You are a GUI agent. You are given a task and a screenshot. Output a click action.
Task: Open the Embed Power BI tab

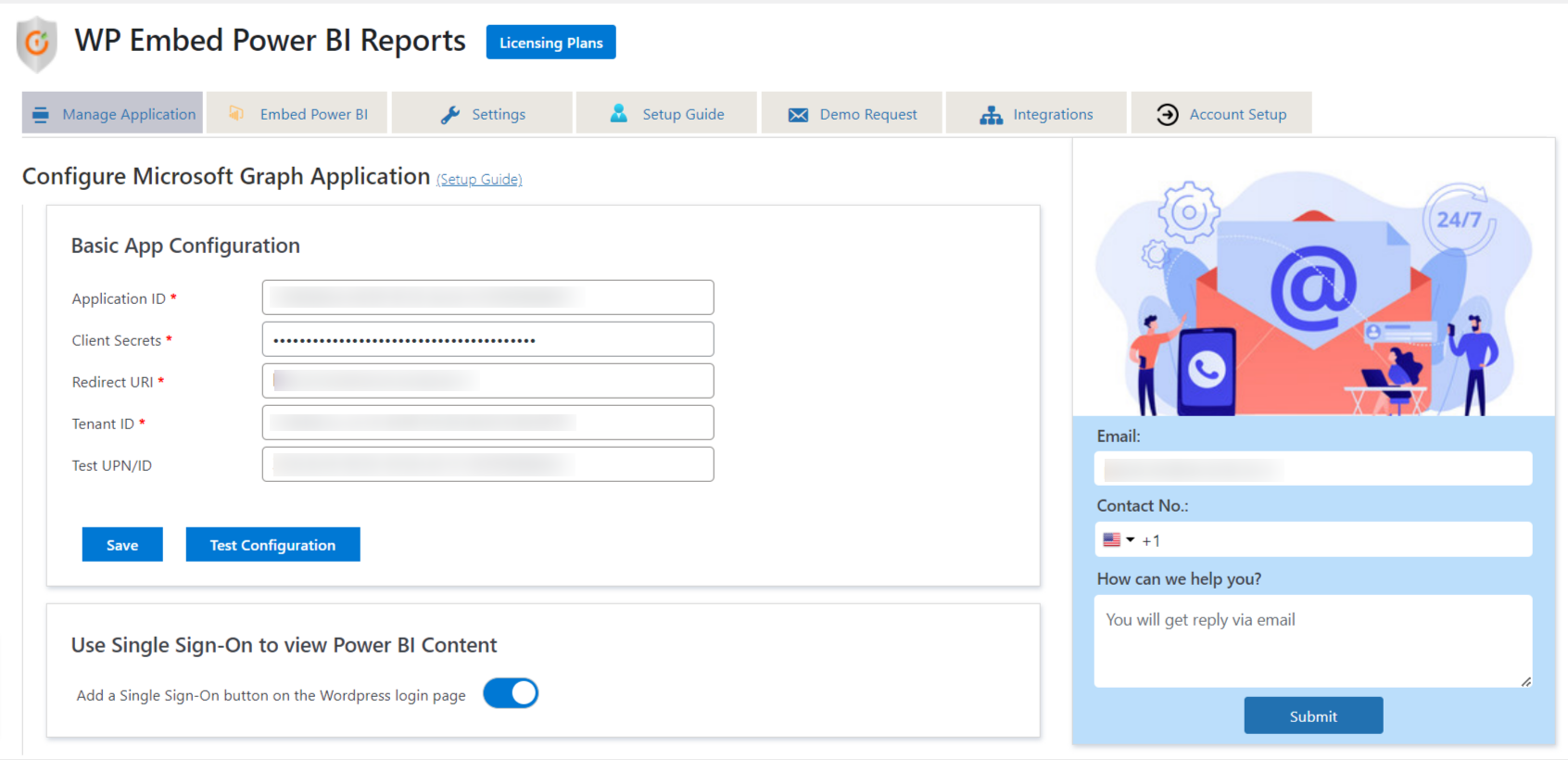(x=313, y=114)
